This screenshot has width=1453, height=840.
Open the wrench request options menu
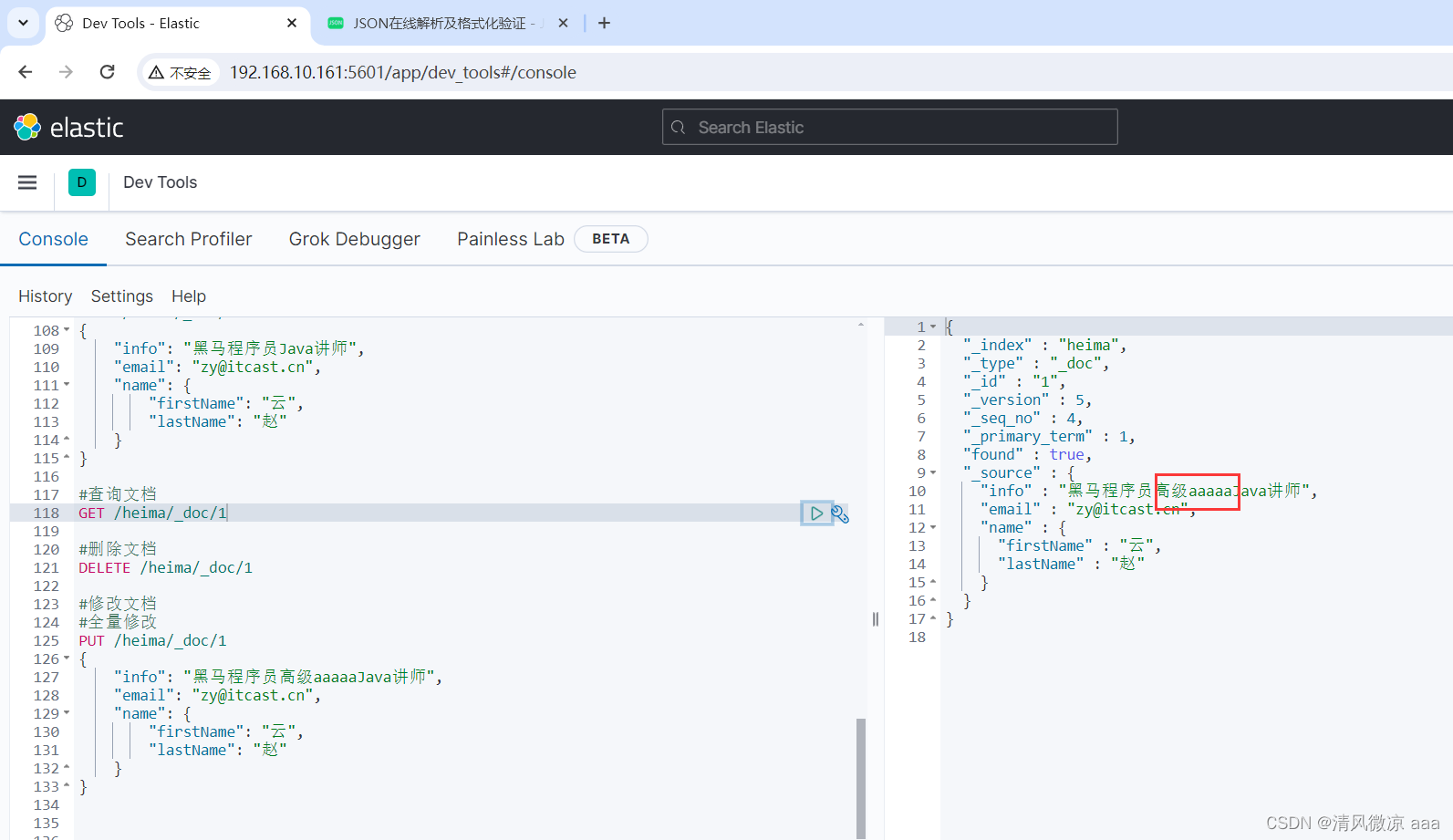tap(840, 514)
